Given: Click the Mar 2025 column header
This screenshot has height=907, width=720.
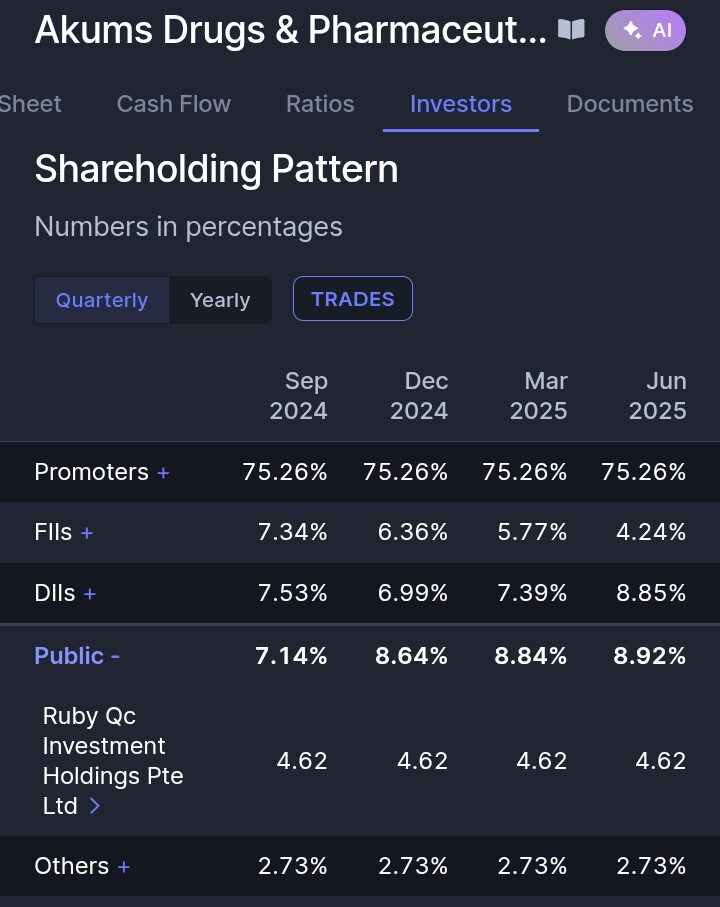Looking at the screenshot, I should click(538, 396).
